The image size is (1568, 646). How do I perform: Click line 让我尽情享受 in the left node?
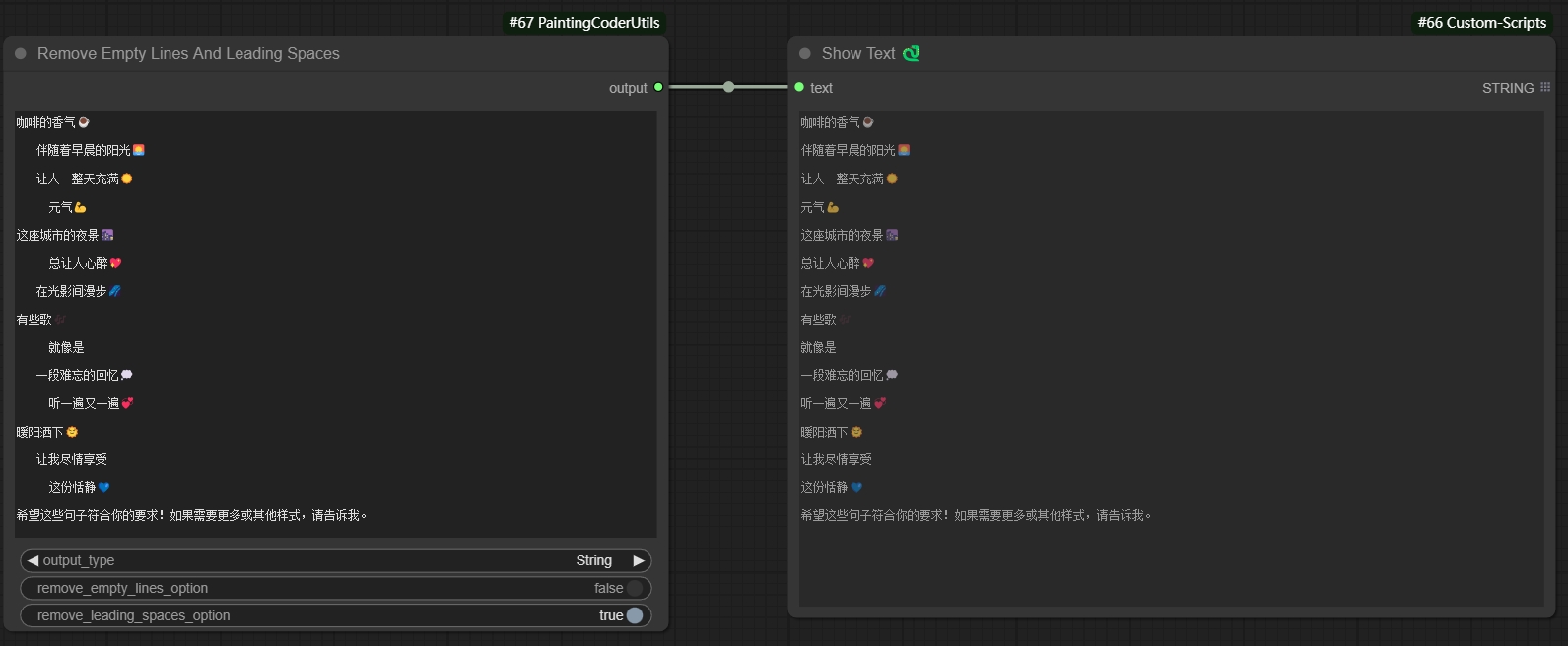[72, 460]
